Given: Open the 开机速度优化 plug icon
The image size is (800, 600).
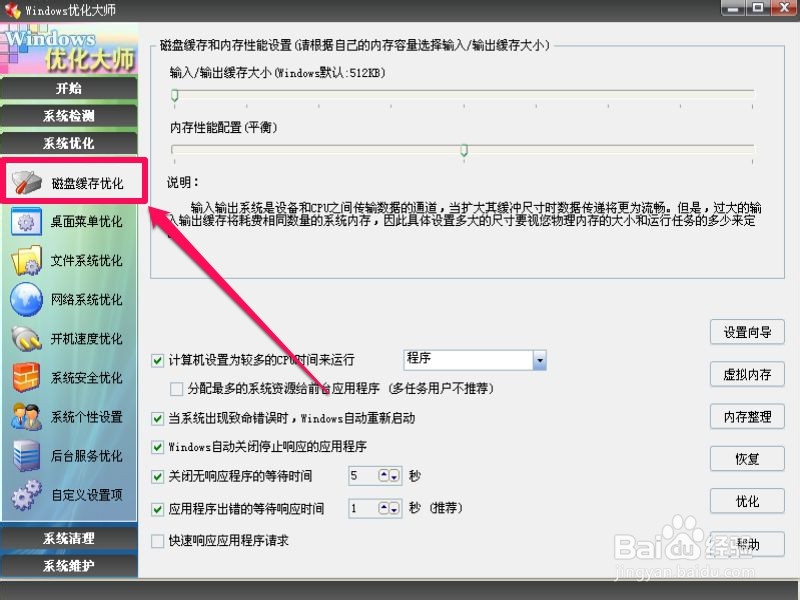Looking at the screenshot, I should coord(26,338).
